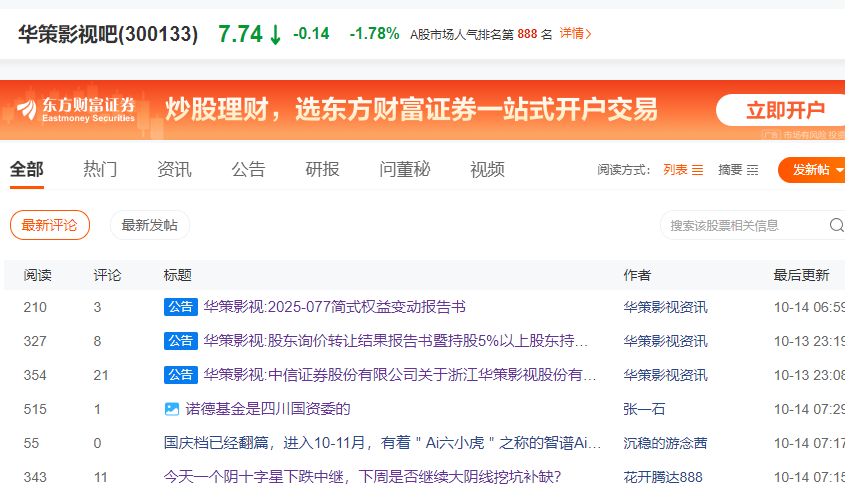This screenshot has width=845, height=485.
Task: Switch to the 全部 tab
Action: (26, 169)
